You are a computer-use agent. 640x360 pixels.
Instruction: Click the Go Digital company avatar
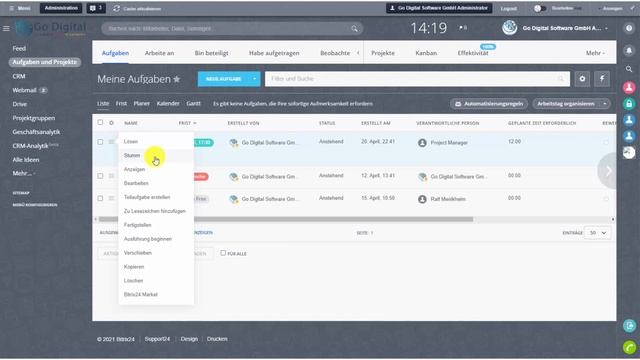[x=509, y=28]
